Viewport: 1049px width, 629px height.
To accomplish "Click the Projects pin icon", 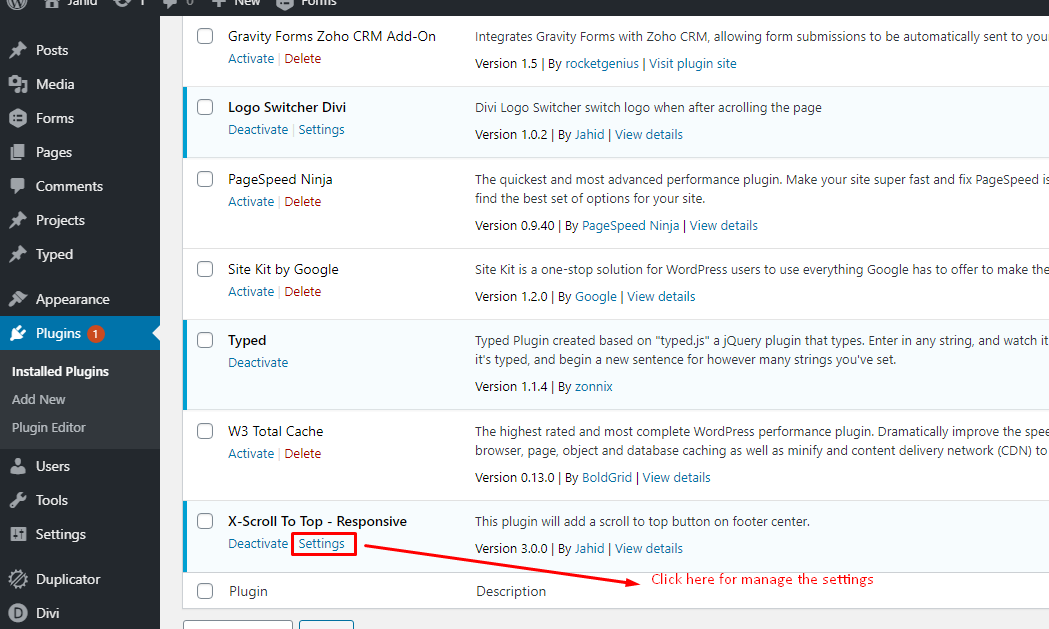I will tap(18, 220).
